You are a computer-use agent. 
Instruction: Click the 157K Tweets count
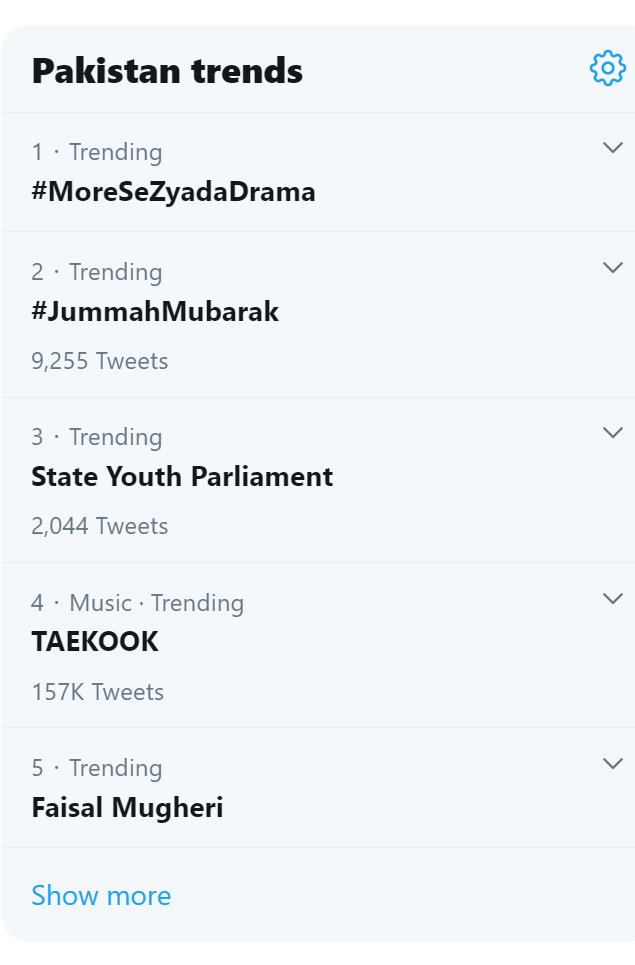(98, 692)
